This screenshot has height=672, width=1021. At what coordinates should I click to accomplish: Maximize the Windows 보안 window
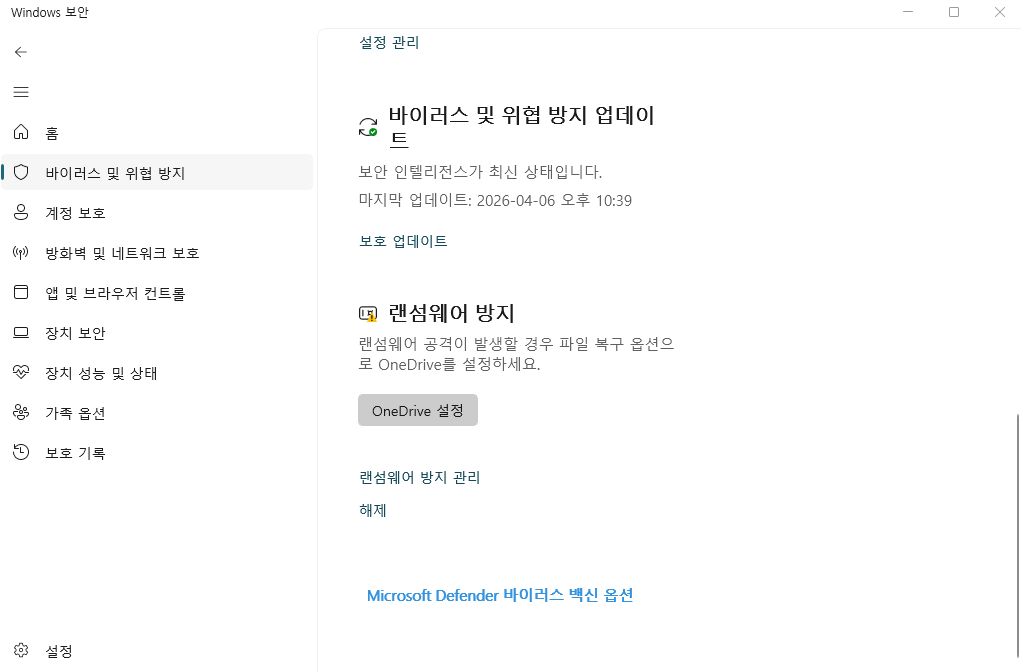coord(954,12)
